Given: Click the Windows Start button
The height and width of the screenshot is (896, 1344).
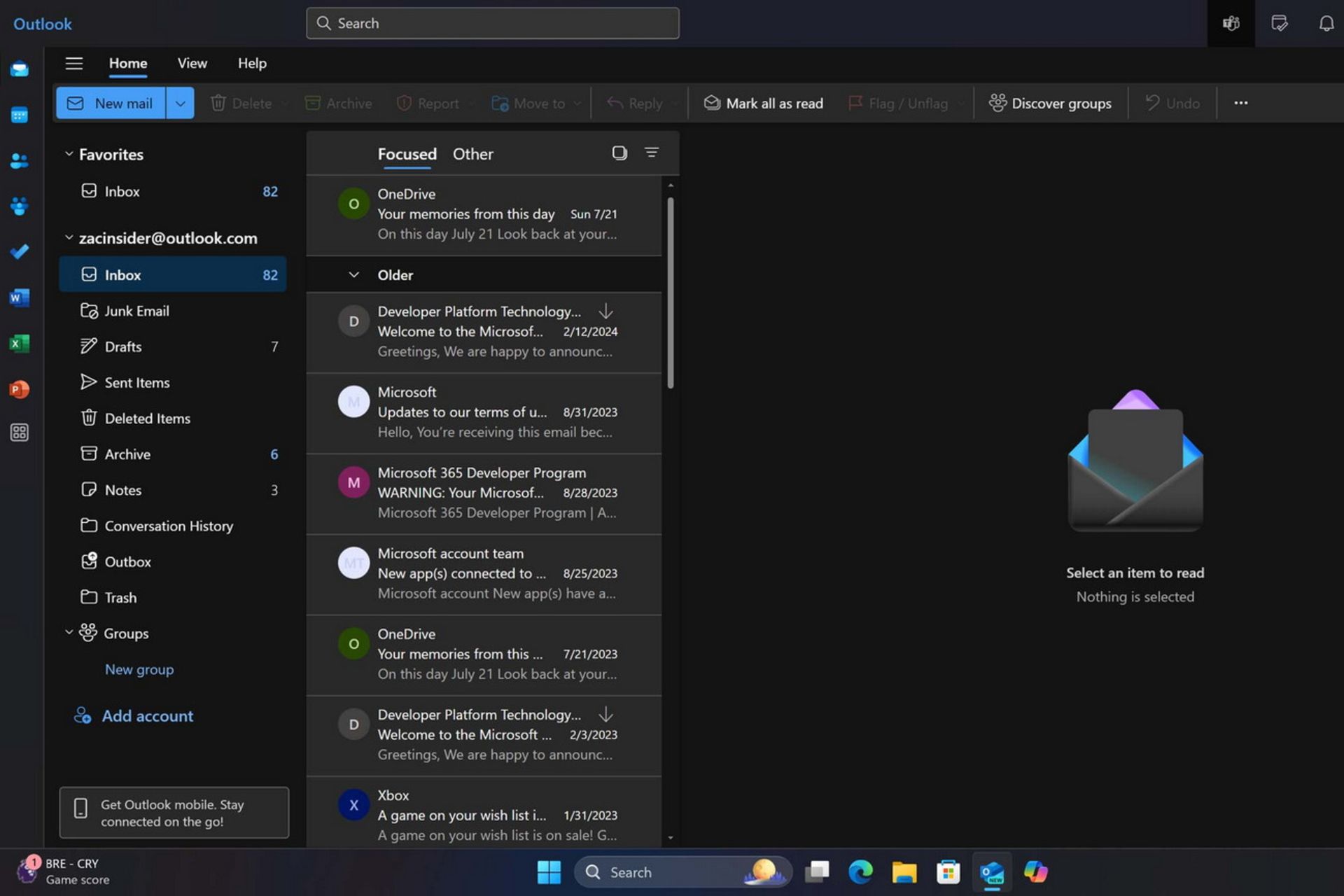Looking at the screenshot, I should 549,872.
